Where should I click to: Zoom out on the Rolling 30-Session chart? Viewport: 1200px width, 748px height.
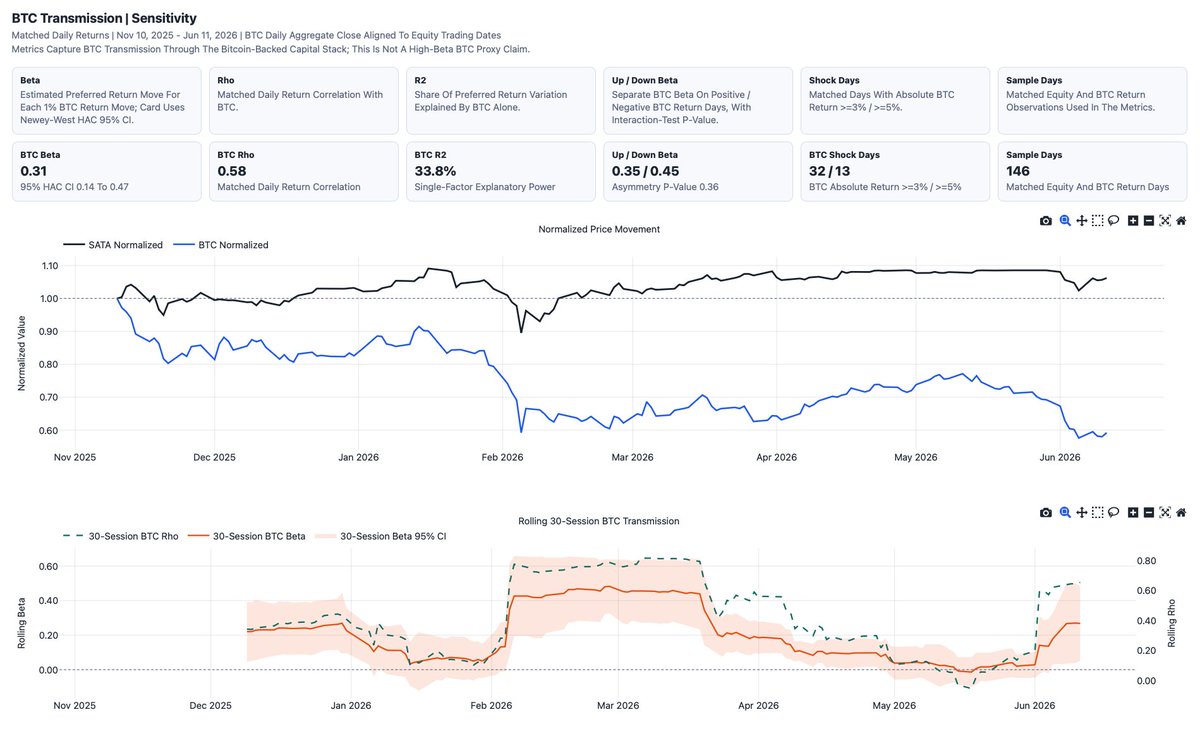tap(1149, 512)
